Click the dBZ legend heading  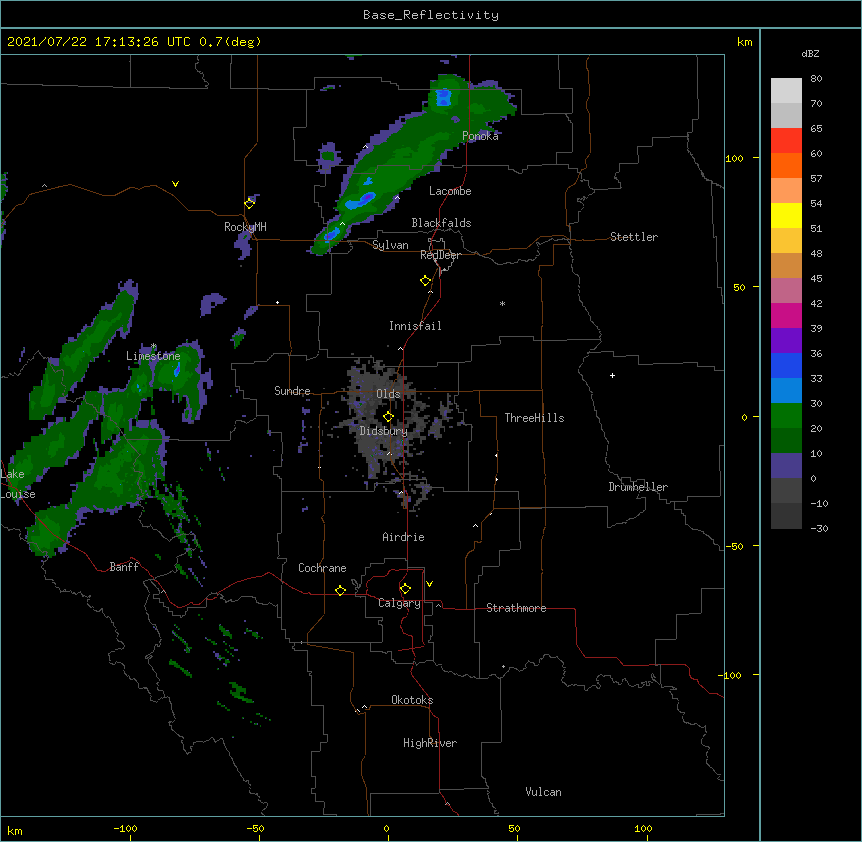click(x=810, y=54)
